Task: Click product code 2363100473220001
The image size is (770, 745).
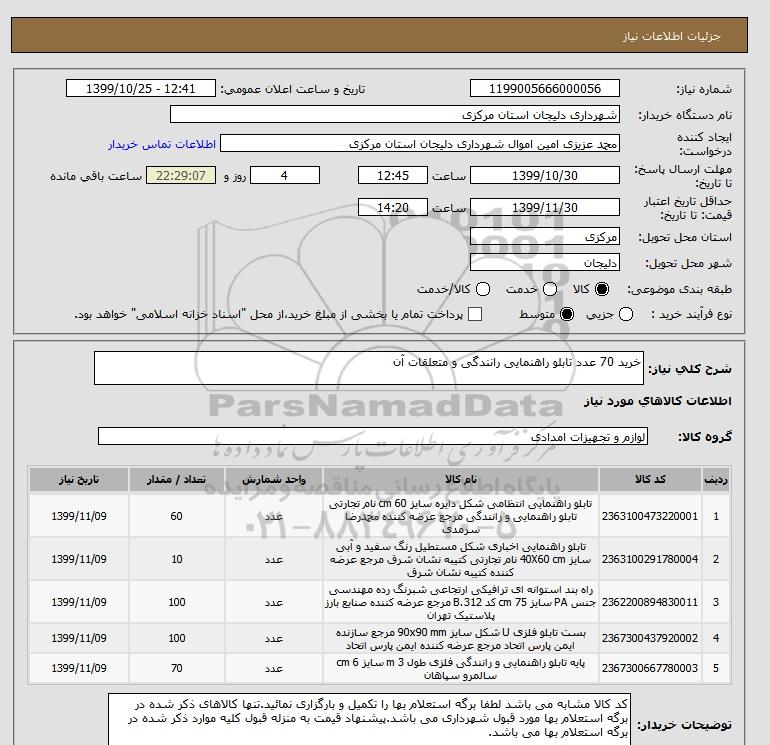Action: tap(650, 516)
